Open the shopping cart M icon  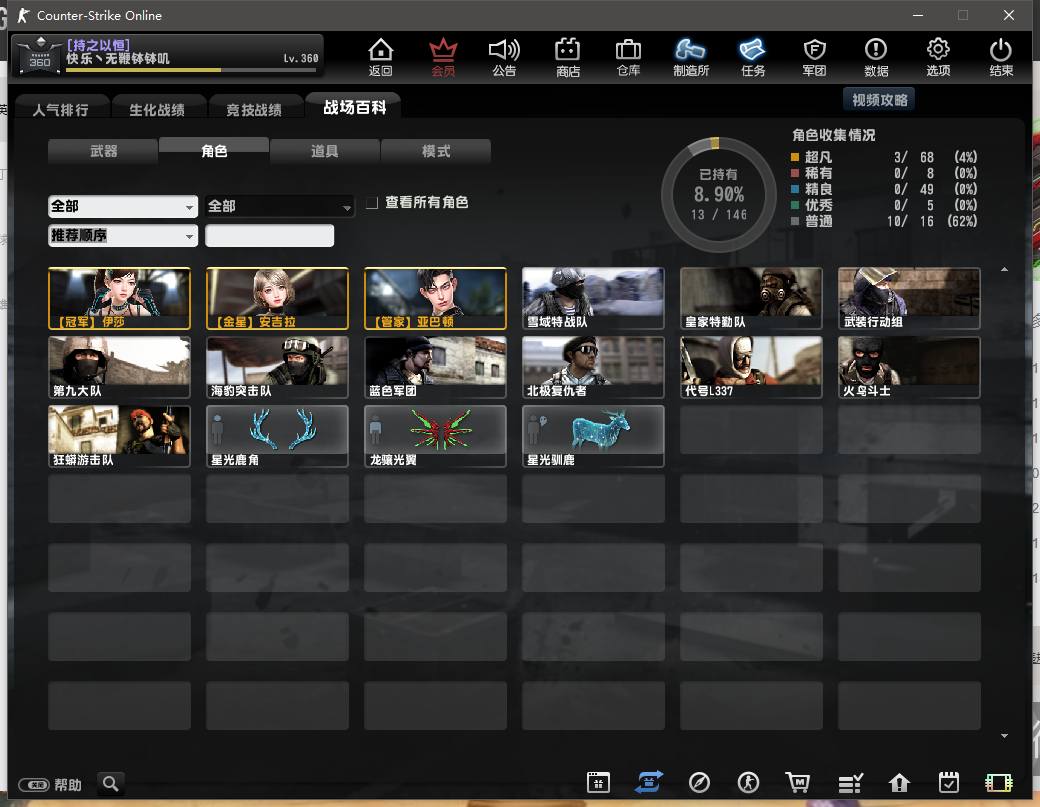click(798, 782)
